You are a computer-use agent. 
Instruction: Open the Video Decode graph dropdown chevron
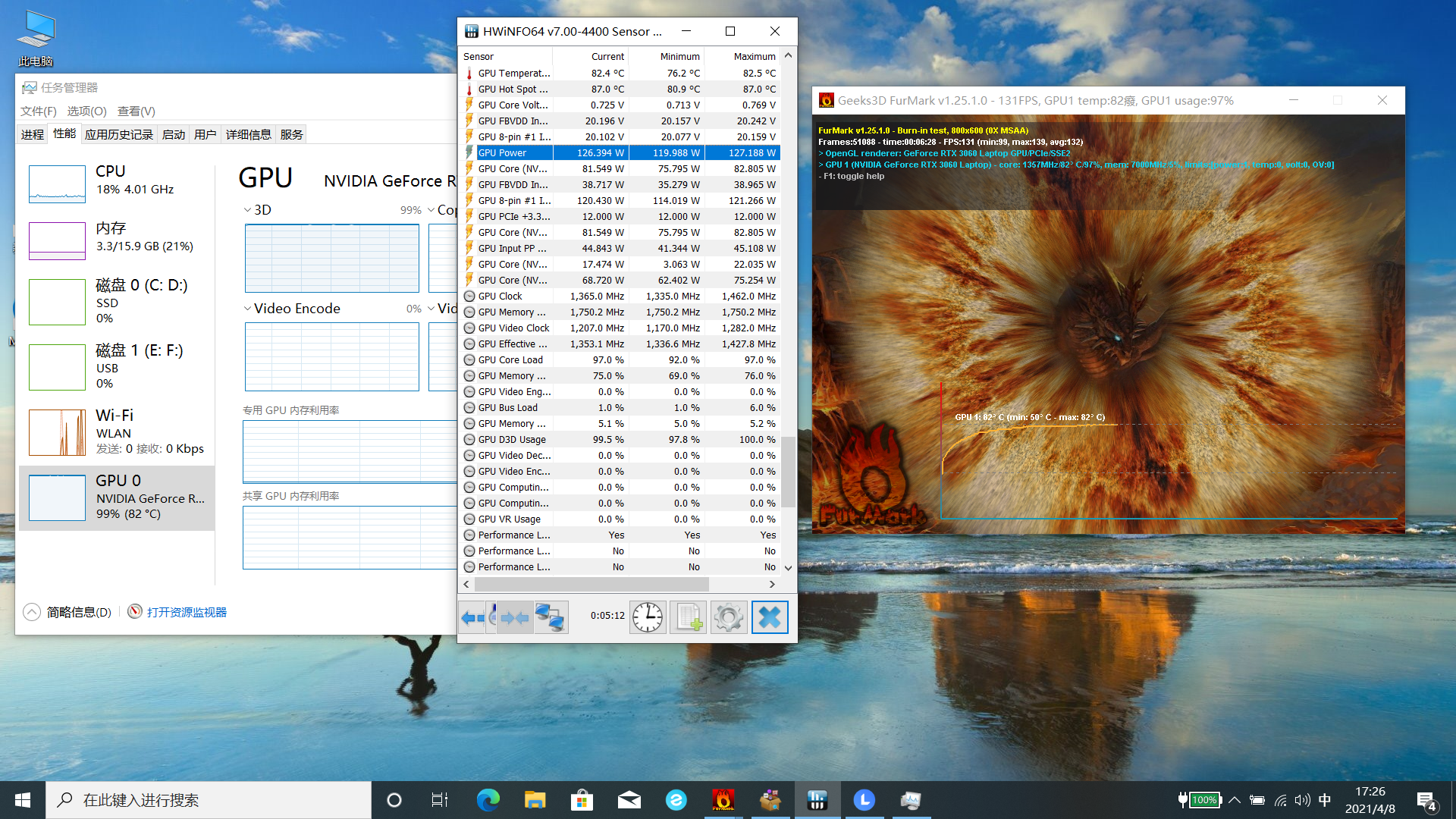tap(431, 309)
